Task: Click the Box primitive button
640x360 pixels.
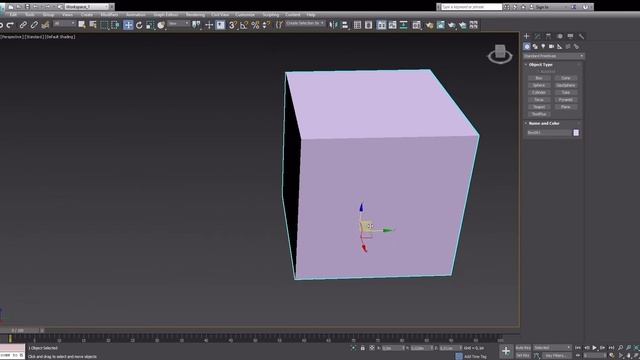Action: tap(539, 78)
